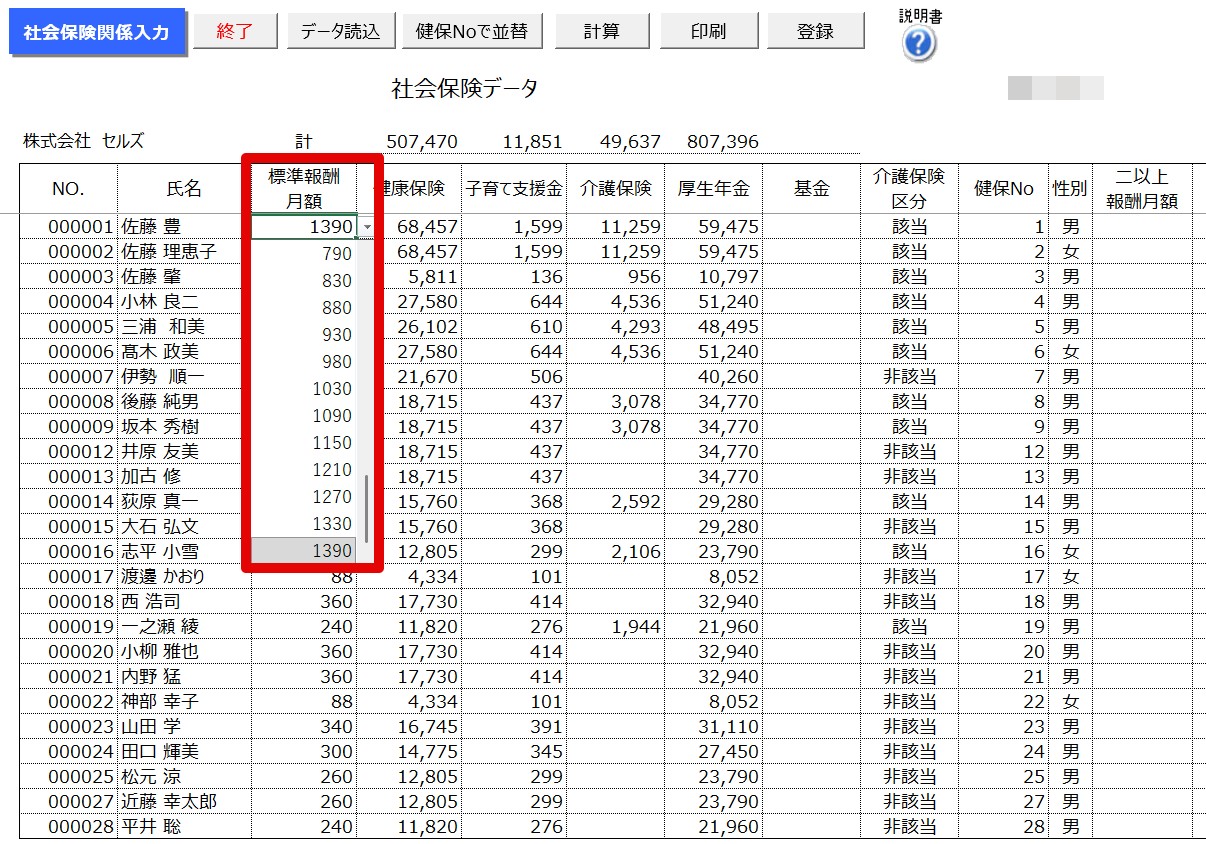Click the 性別 cell for 髙木 政美
The width and height of the screenshot is (1206, 844).
coord(1071,352)
